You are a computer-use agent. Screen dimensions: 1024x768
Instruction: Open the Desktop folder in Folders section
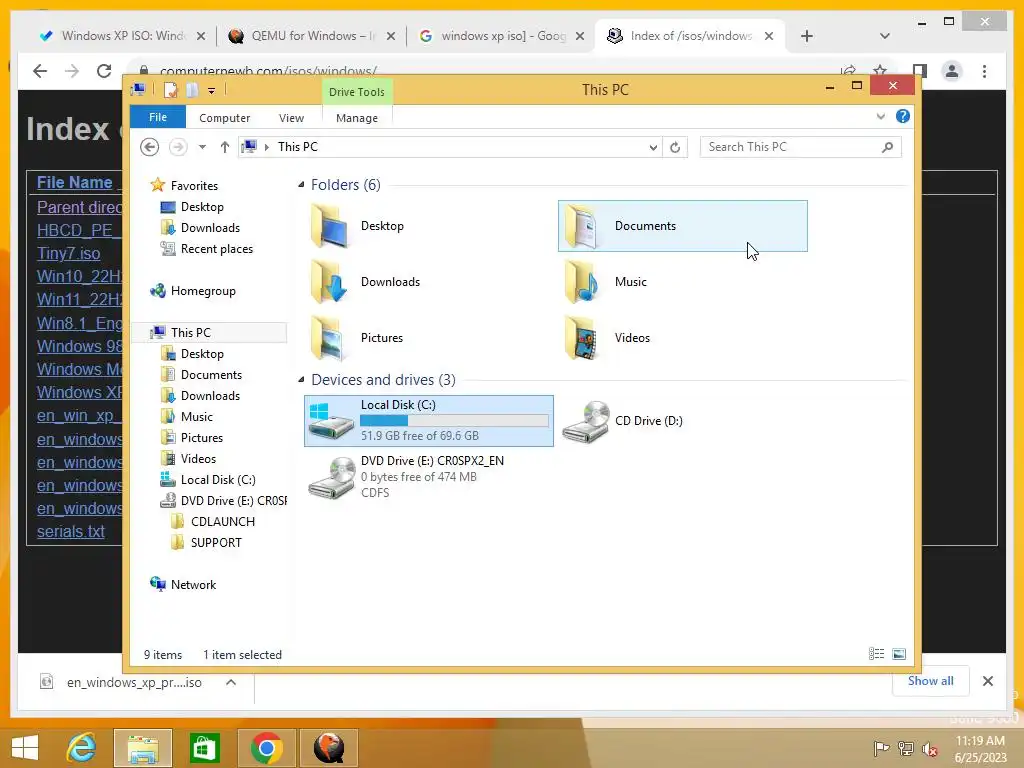[357, 226]
